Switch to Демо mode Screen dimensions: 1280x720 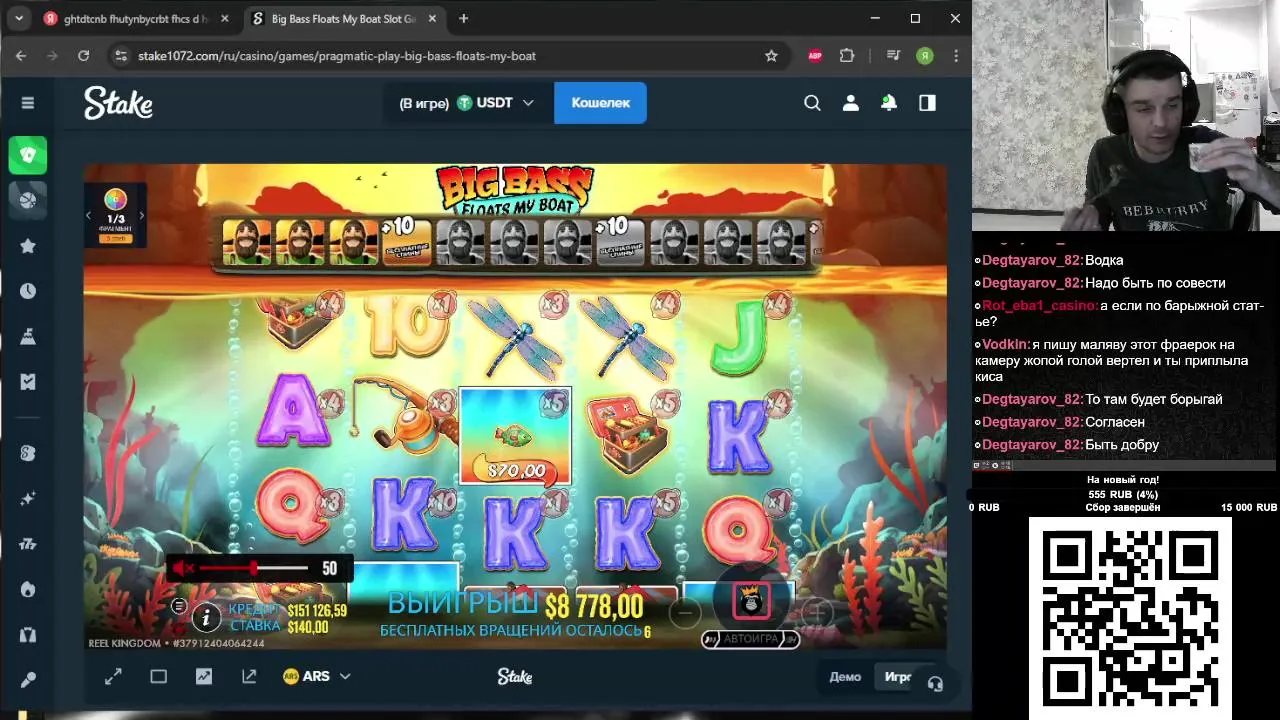pos(845,677)
